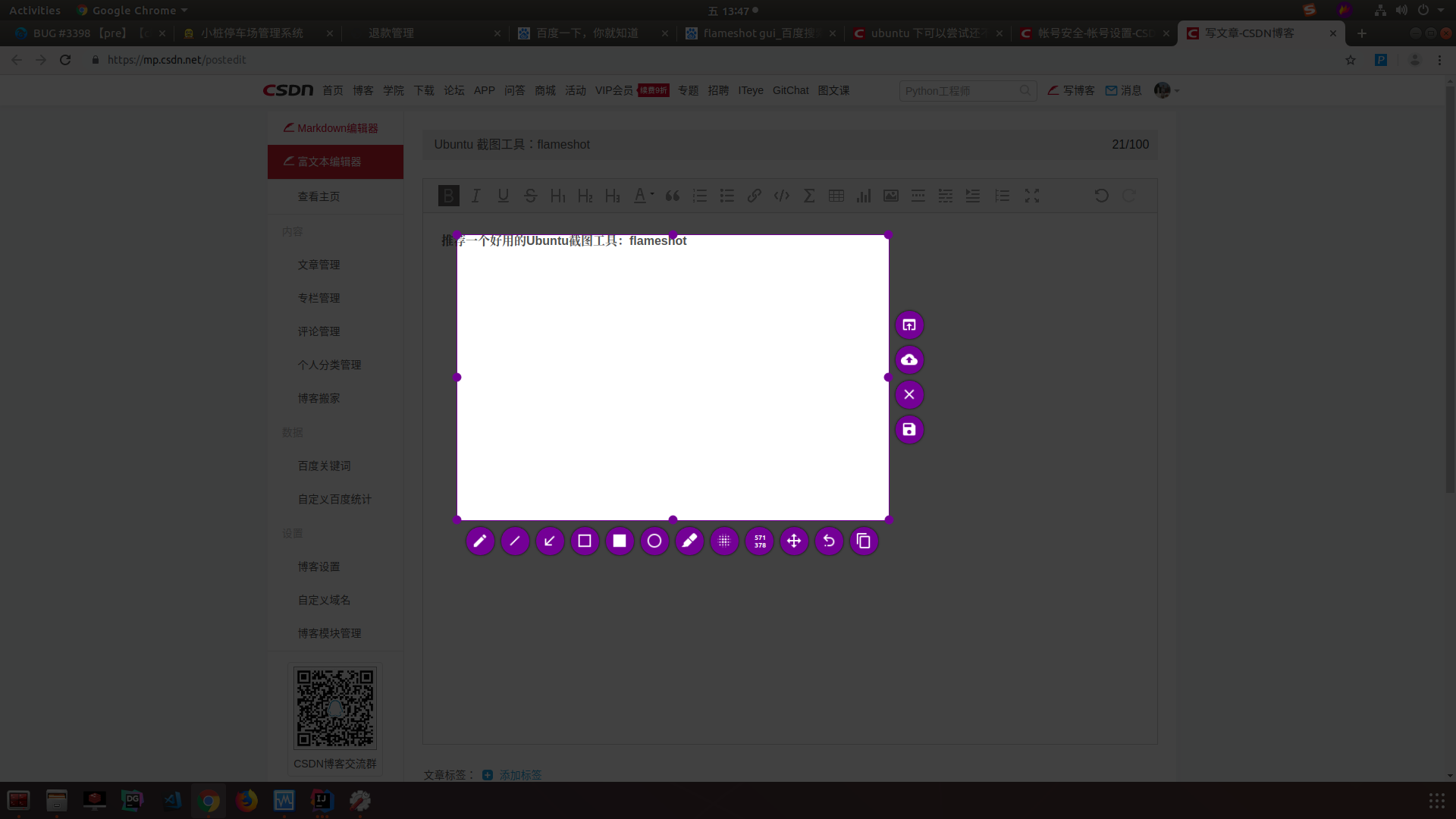Viewport: 1456px width, 819px height.
Task: Click Flameshot selection size indicator 571 378
Action: pyautogui.click(x=759, y=541)
